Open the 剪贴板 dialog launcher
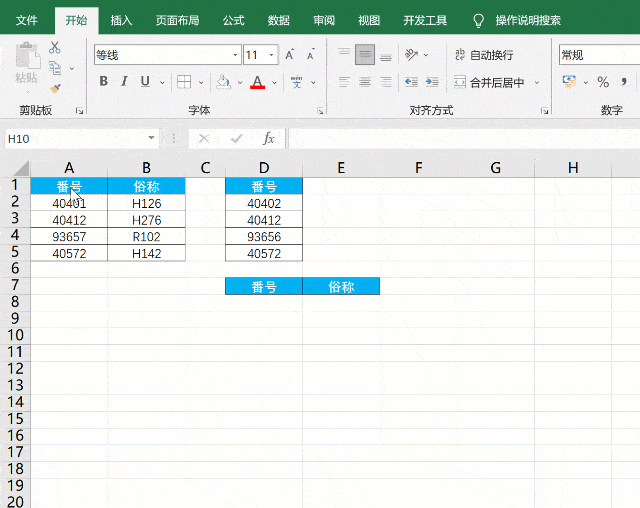The height and width of the screenshot is (508, 640). tap(79, 111)
